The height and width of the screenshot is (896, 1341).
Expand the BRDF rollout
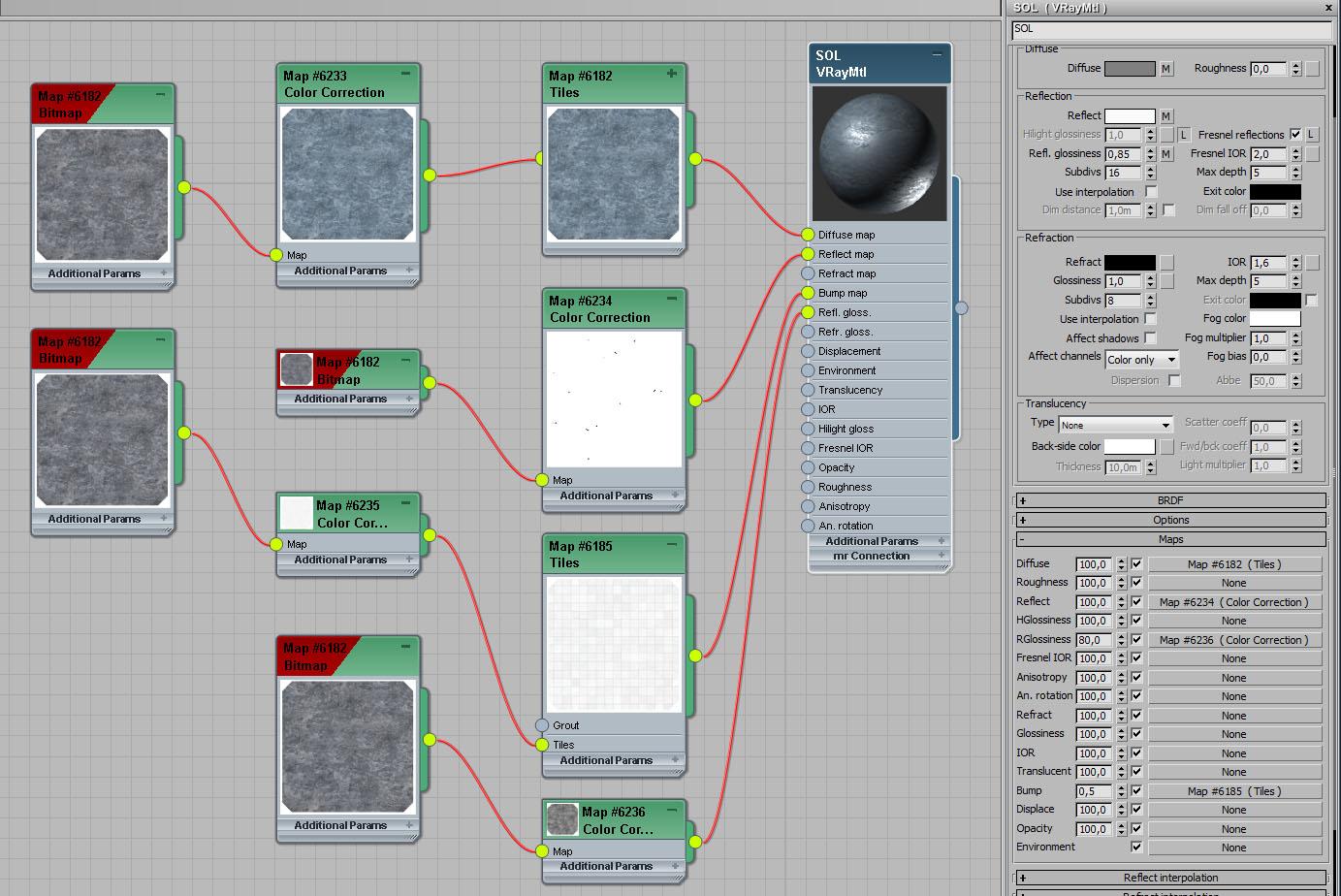coord(1170,500)
